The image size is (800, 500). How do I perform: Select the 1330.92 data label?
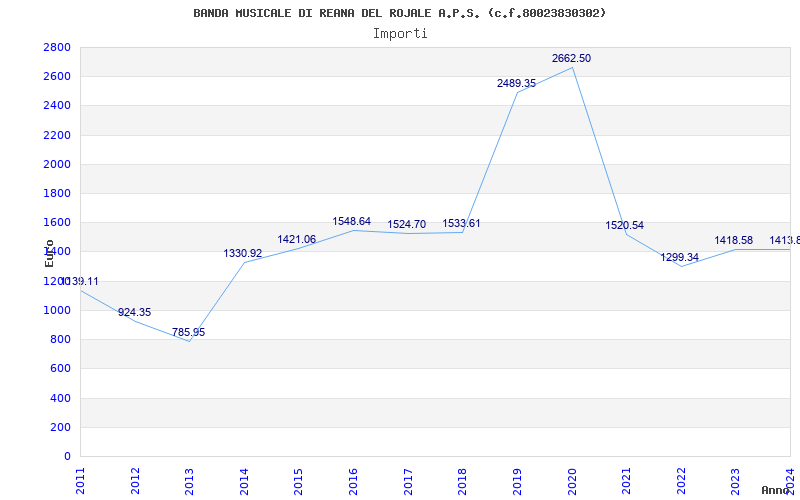(242, 253)
